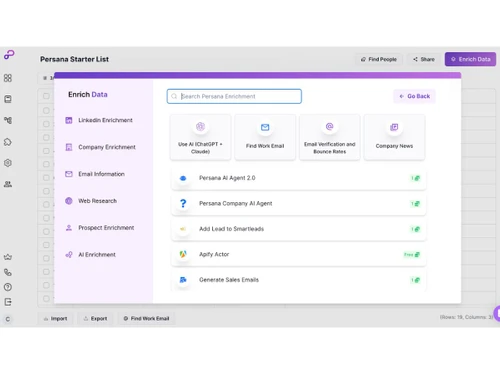The height and width of the screenshot is (375, 500).
Task: Open AI Enrichment category
Action: pos(90,255)
